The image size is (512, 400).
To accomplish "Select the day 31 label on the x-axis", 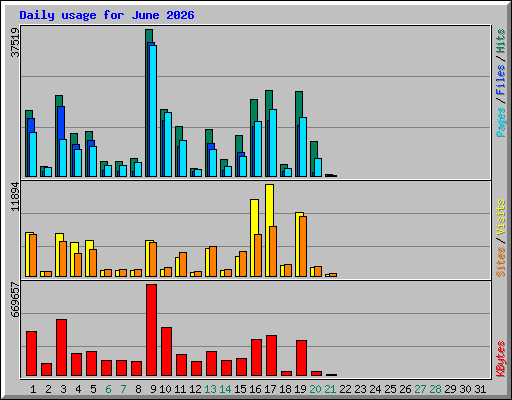I will (x=480, y=389).
